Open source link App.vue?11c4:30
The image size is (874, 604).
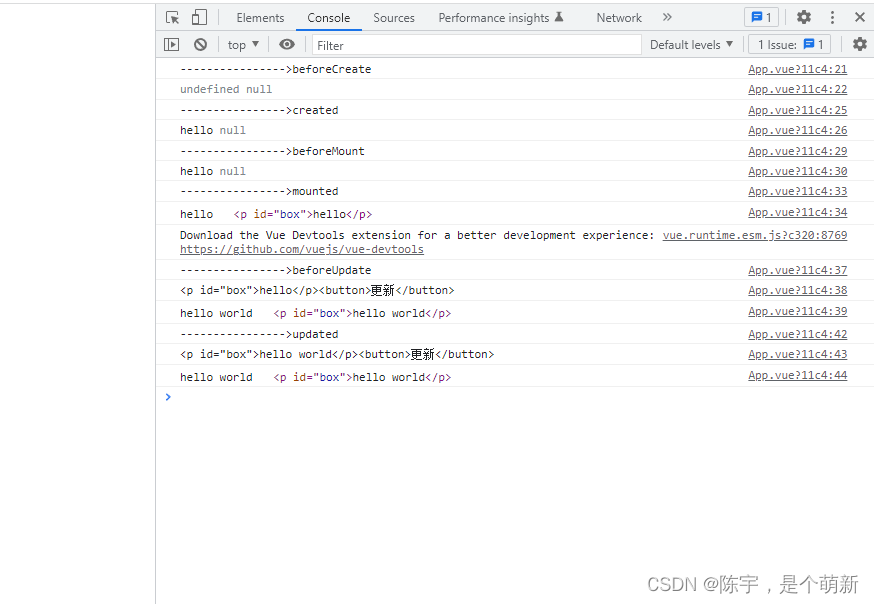[x=798, y=171]
